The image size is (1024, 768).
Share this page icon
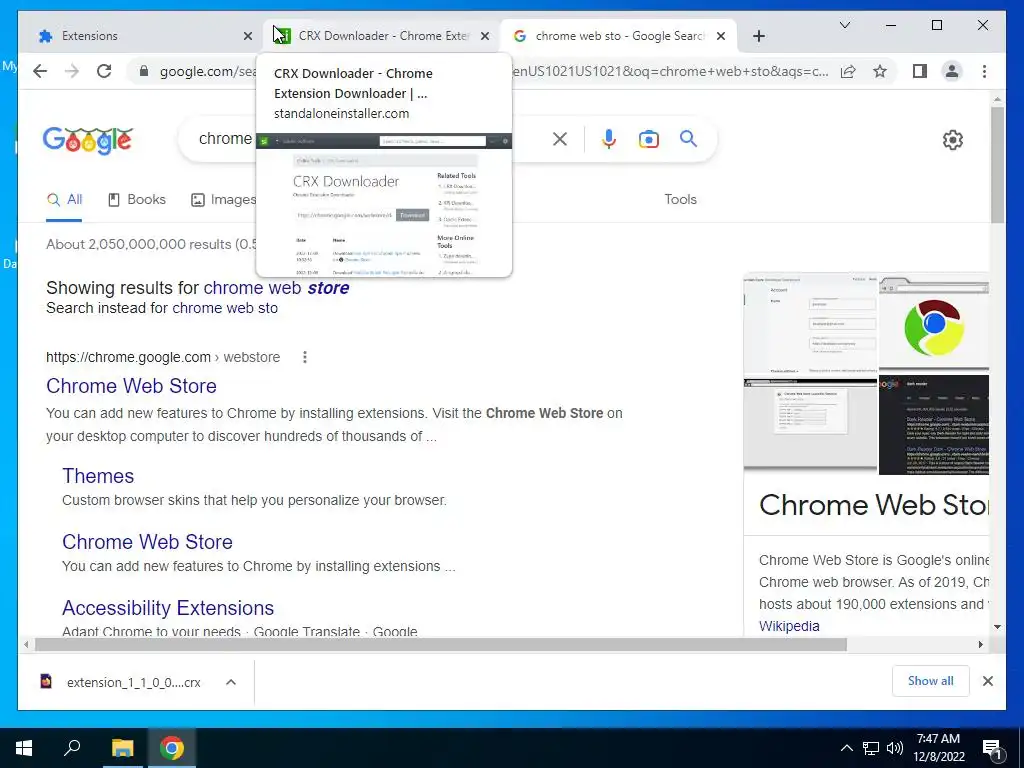tap(848, 71)
